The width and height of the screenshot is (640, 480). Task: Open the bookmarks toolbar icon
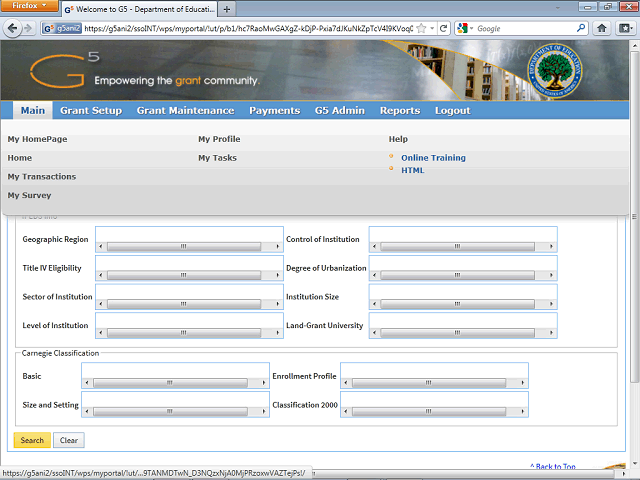pos(625,28)
